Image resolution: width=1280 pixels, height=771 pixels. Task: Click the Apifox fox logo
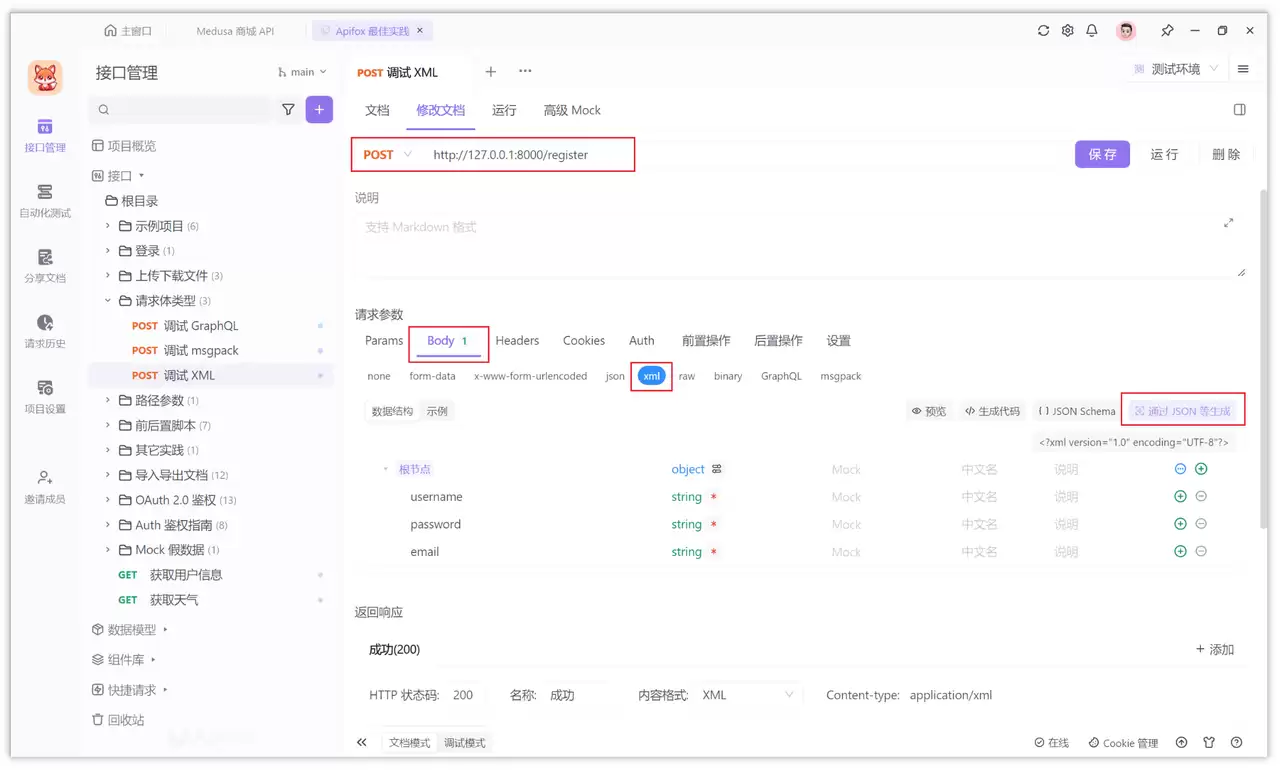point(45,77)
